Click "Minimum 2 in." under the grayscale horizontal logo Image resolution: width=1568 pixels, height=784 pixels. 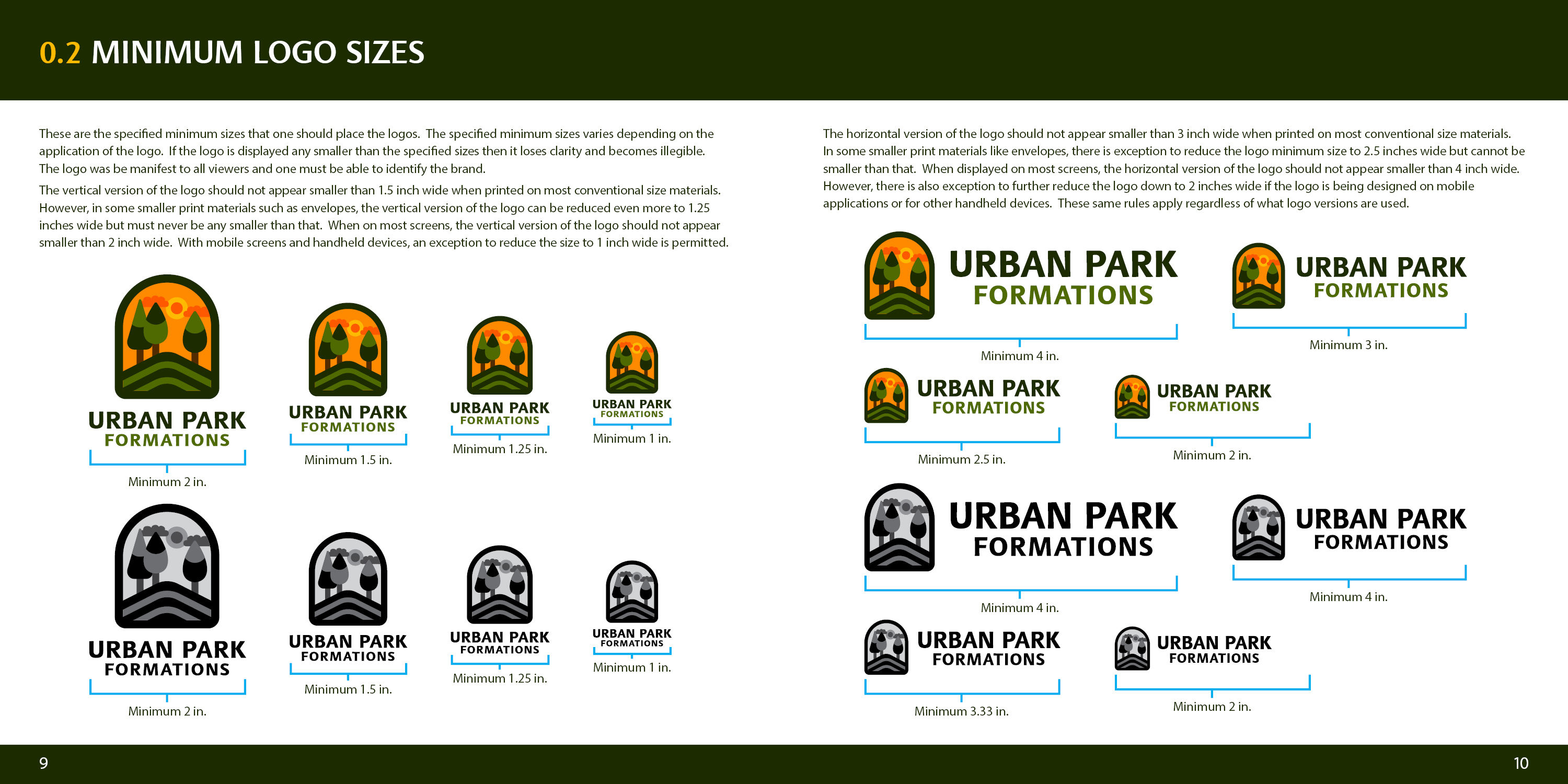click(x=1212, y=707)
